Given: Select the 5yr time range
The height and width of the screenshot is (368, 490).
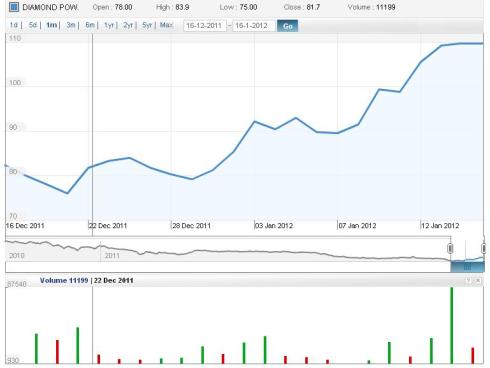Looking at the screenshot, I should click(x=147, y=25).
